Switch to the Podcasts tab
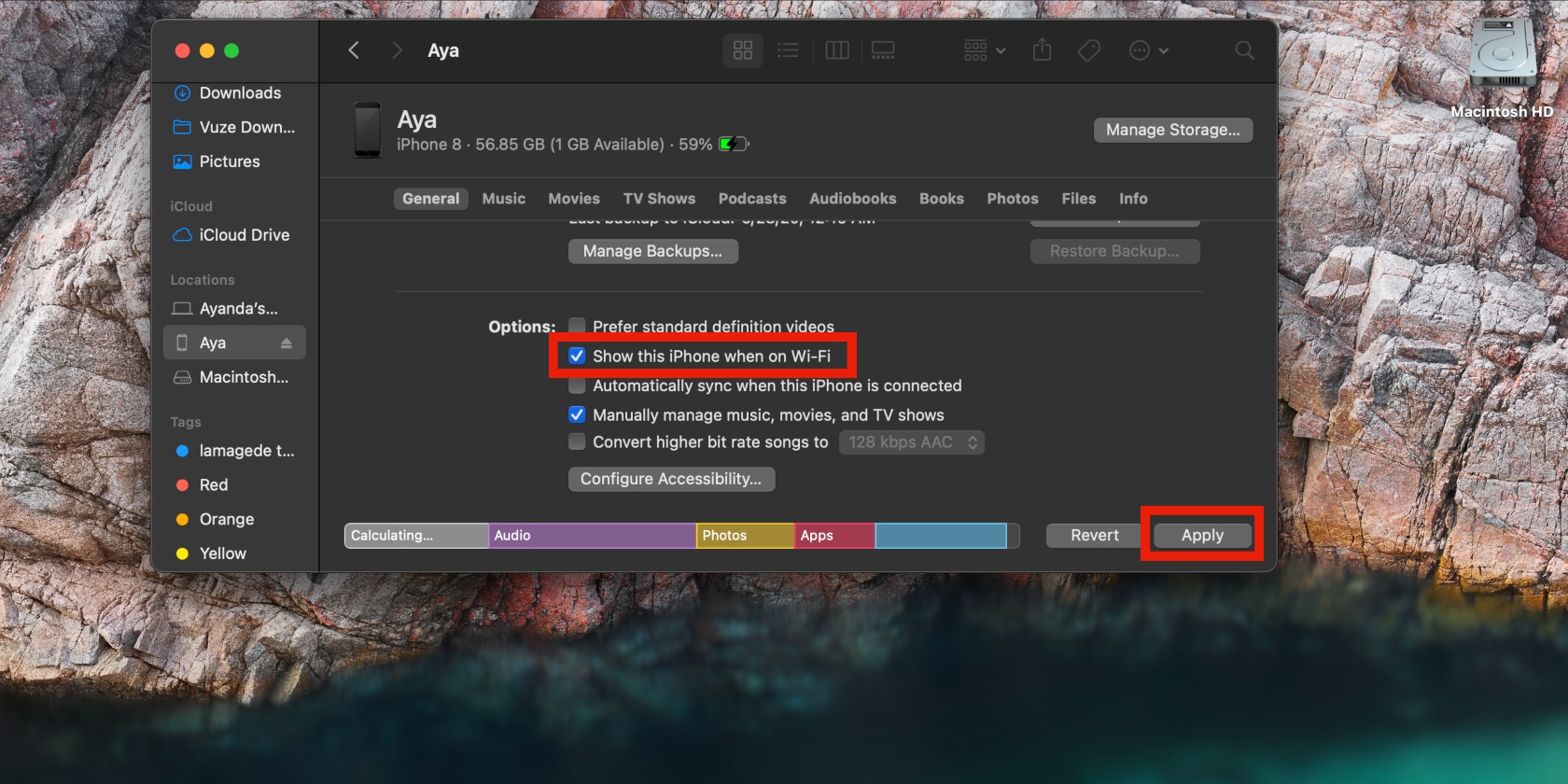 (x=752, y=199)
